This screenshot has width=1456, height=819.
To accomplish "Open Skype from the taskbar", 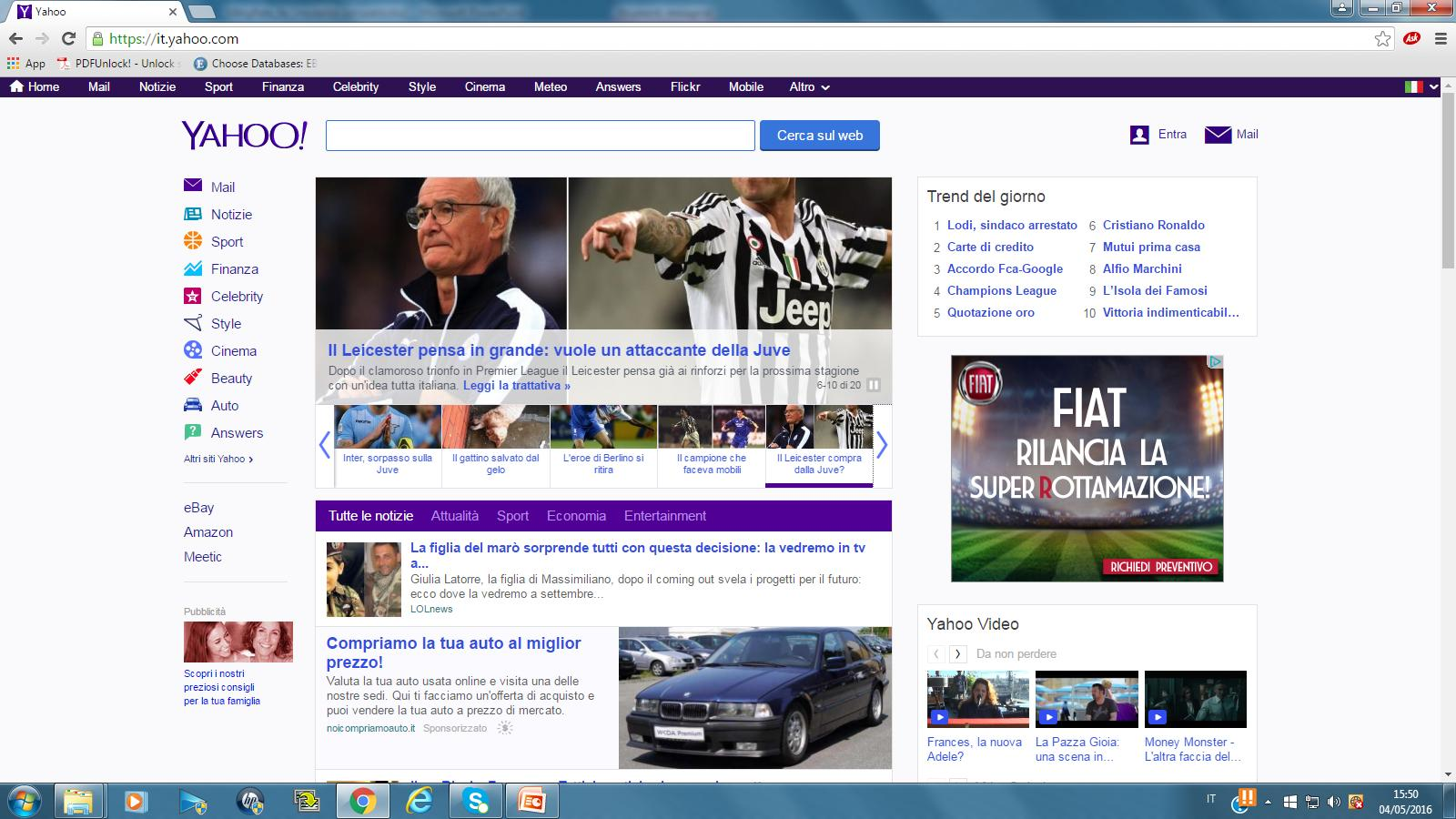I will point(475,802).
